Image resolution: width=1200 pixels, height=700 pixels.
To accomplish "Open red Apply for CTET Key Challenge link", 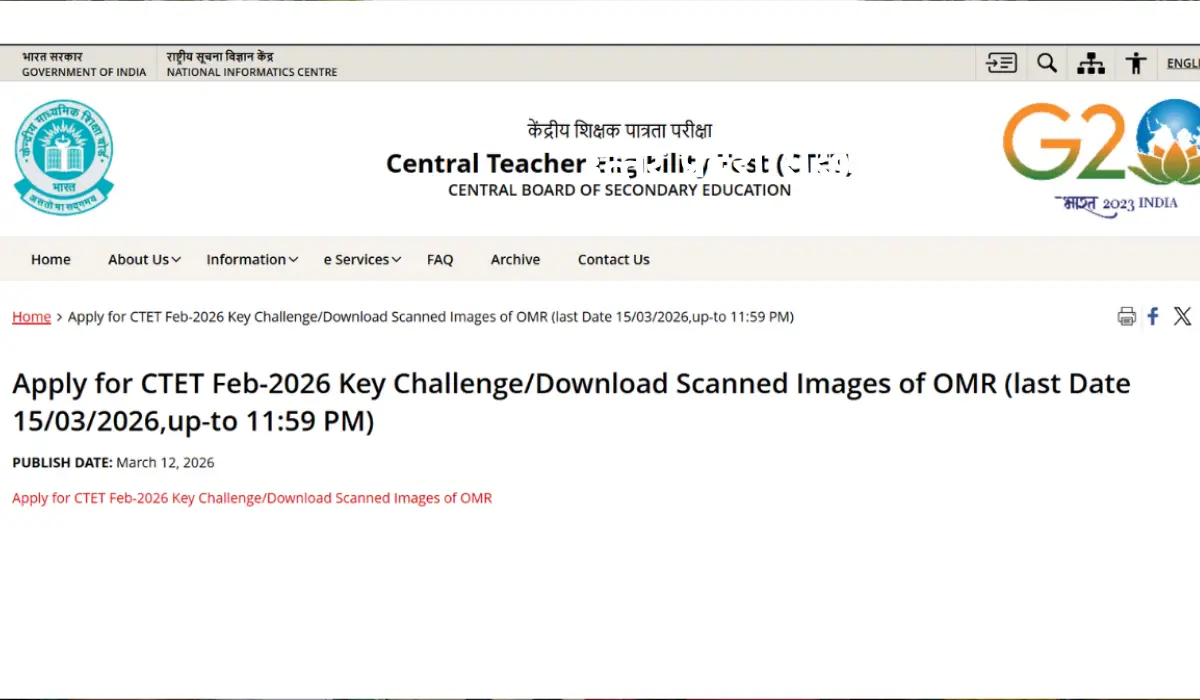I will pos(252,498).
